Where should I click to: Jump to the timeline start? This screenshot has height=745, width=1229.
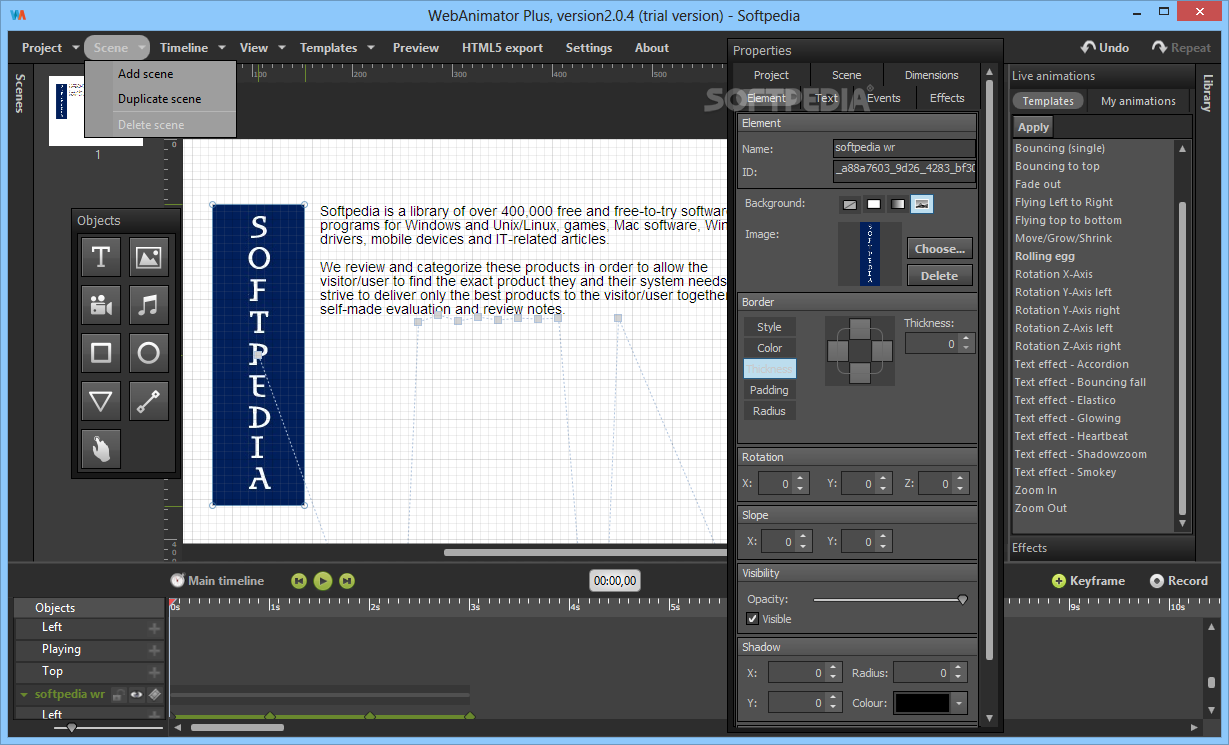click(298, 580)
